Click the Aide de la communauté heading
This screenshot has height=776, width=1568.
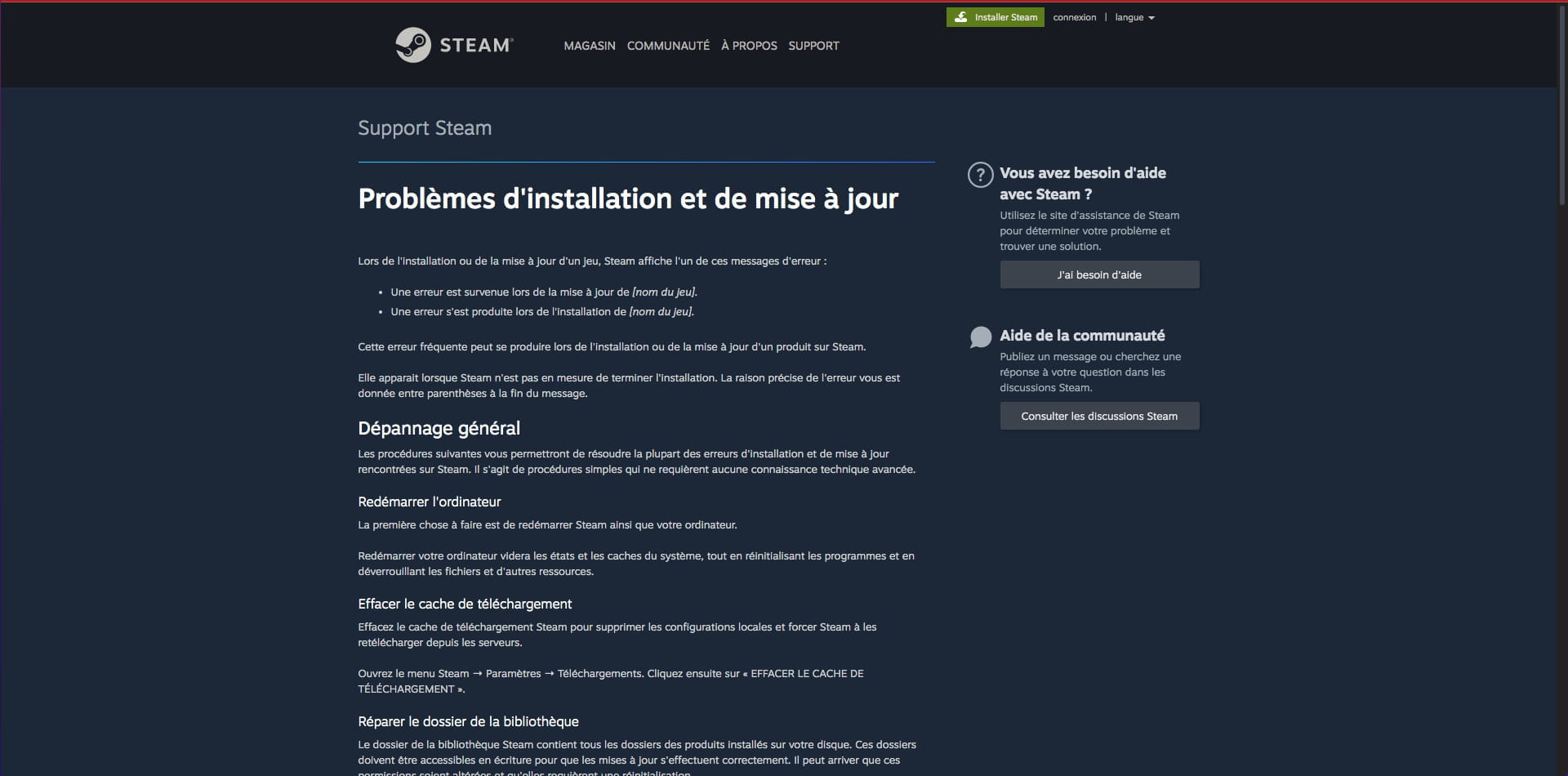1082,336
